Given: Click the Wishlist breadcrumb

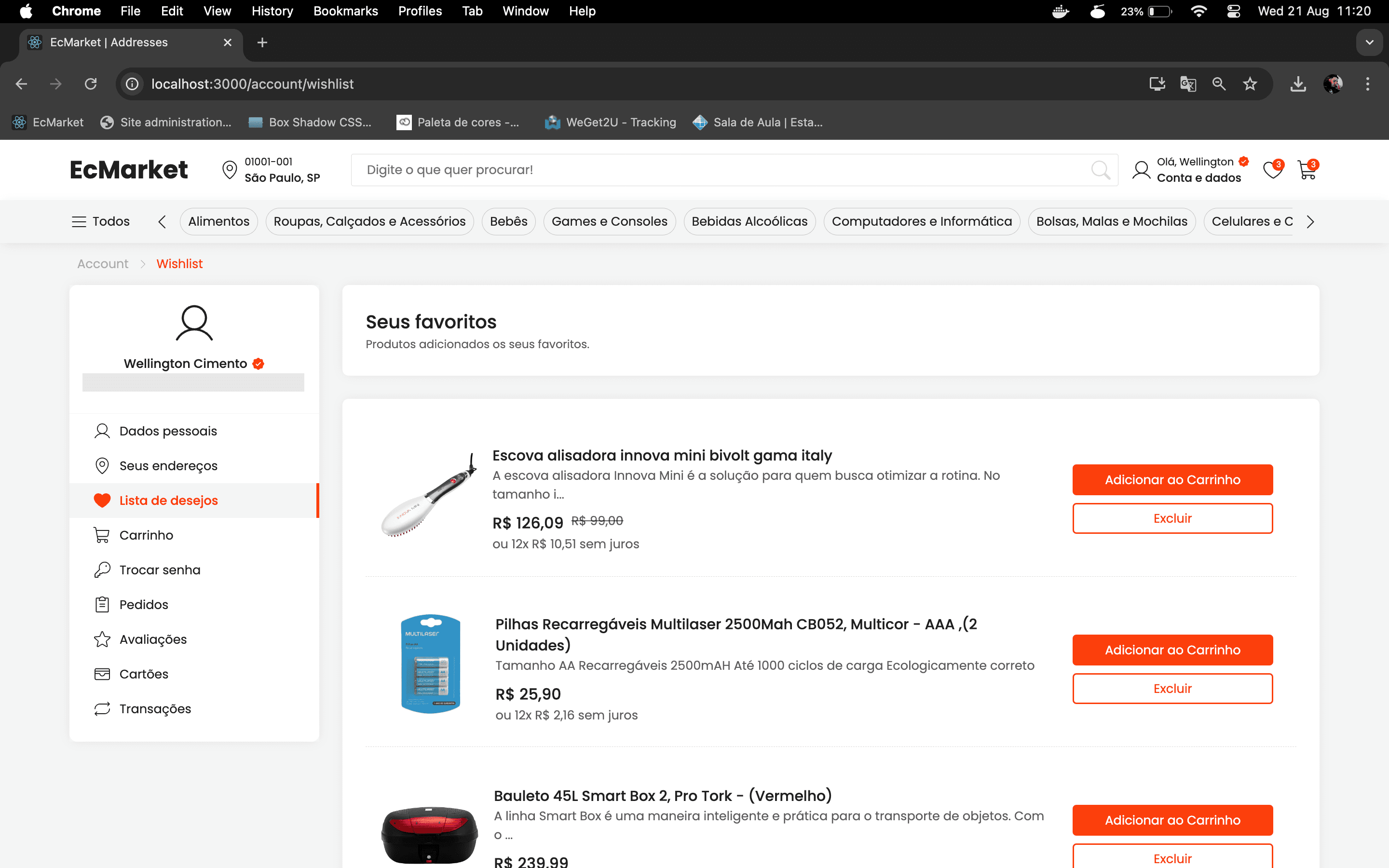Looking at the screenshot, I should pos(179,264).
